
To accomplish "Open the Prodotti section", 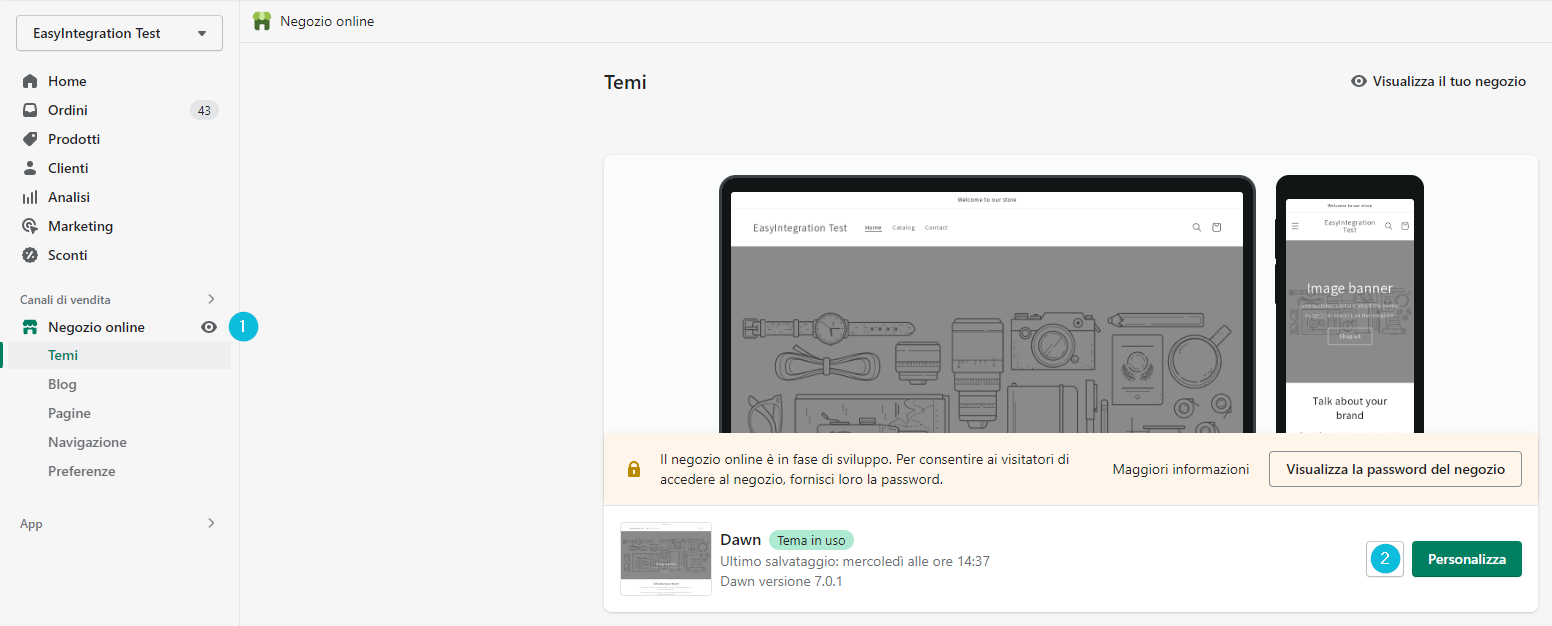I will pos(74,139).
